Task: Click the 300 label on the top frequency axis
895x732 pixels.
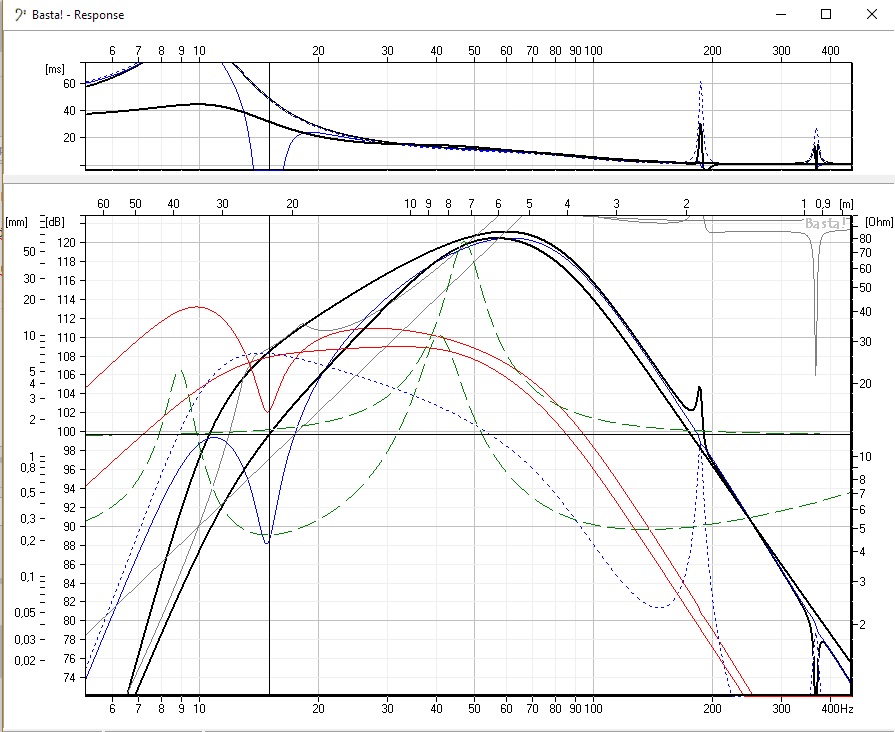Action: [781, 51]
